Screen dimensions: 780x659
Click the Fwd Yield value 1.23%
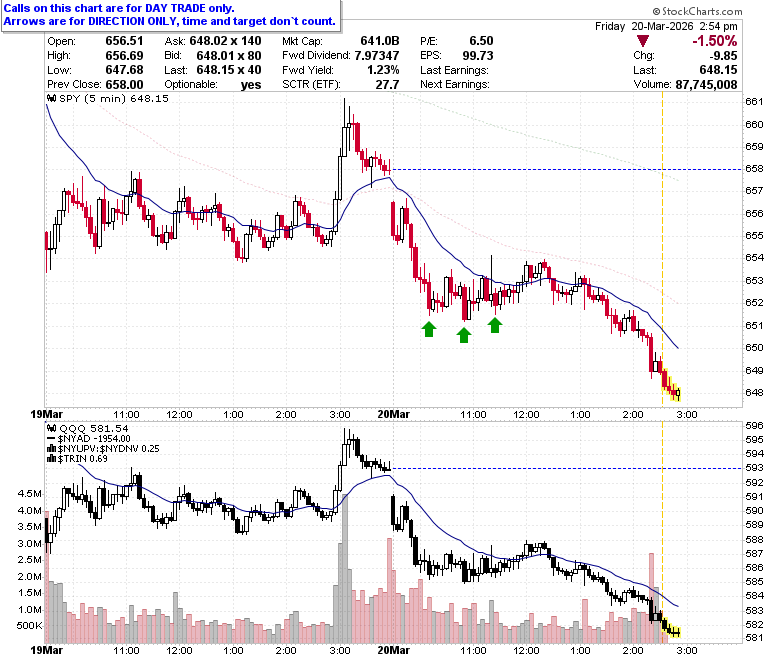coord(383,70)
